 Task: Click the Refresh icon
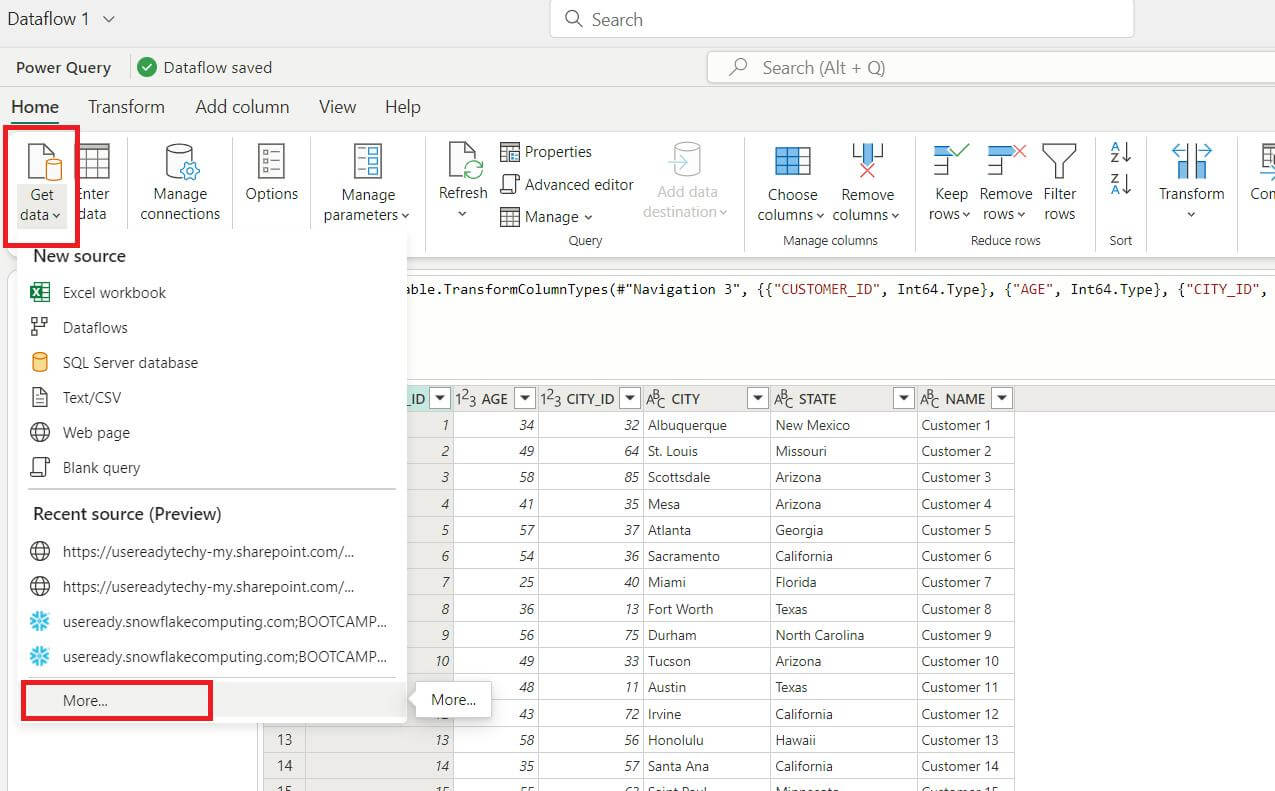(463, 160)
